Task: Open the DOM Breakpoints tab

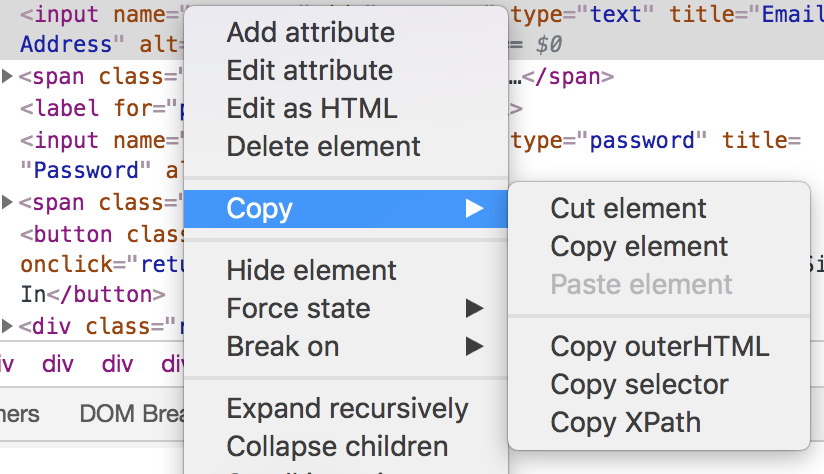Action: (131, 414)
